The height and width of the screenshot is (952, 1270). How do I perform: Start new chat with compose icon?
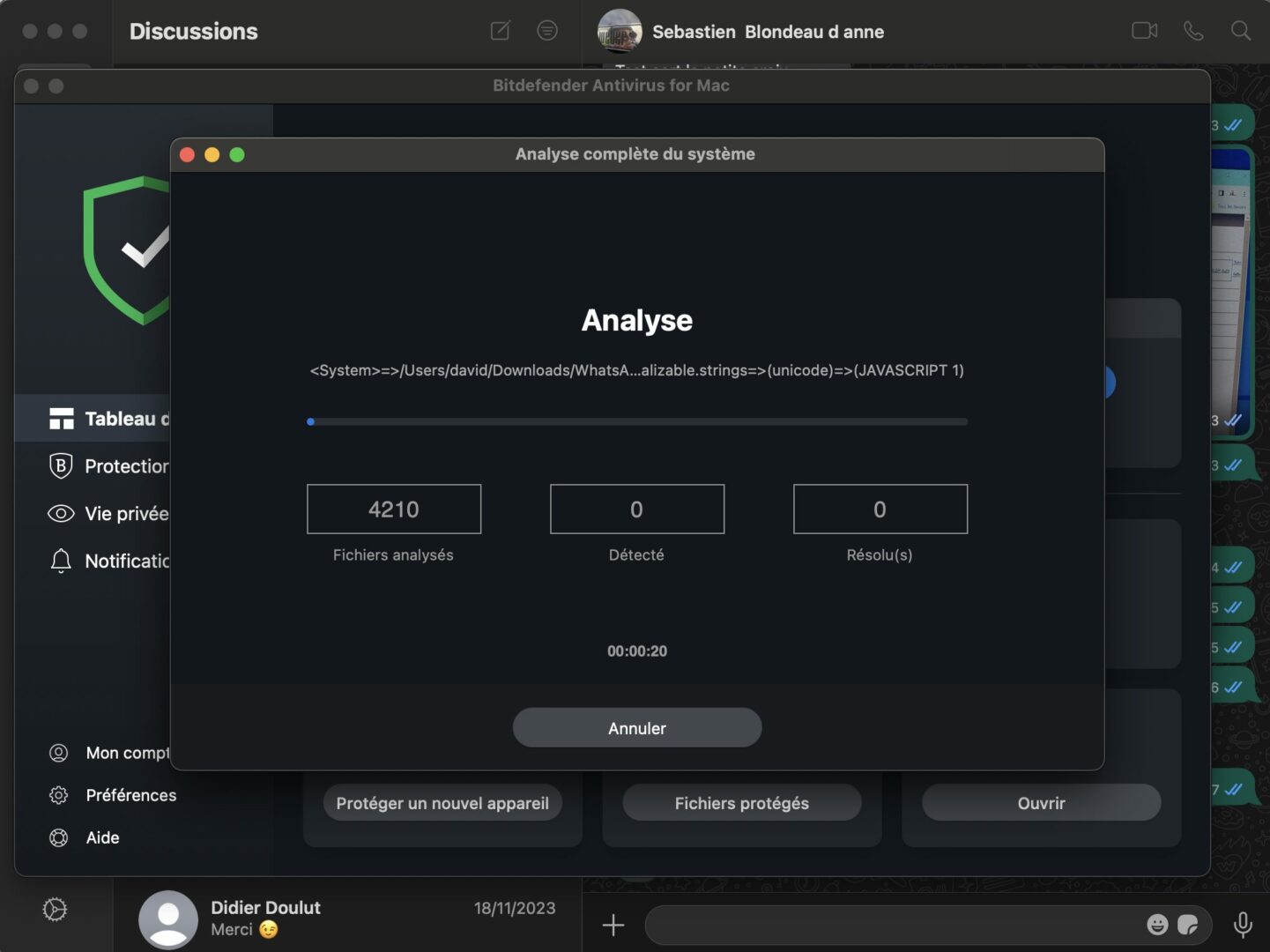point(500,31)
